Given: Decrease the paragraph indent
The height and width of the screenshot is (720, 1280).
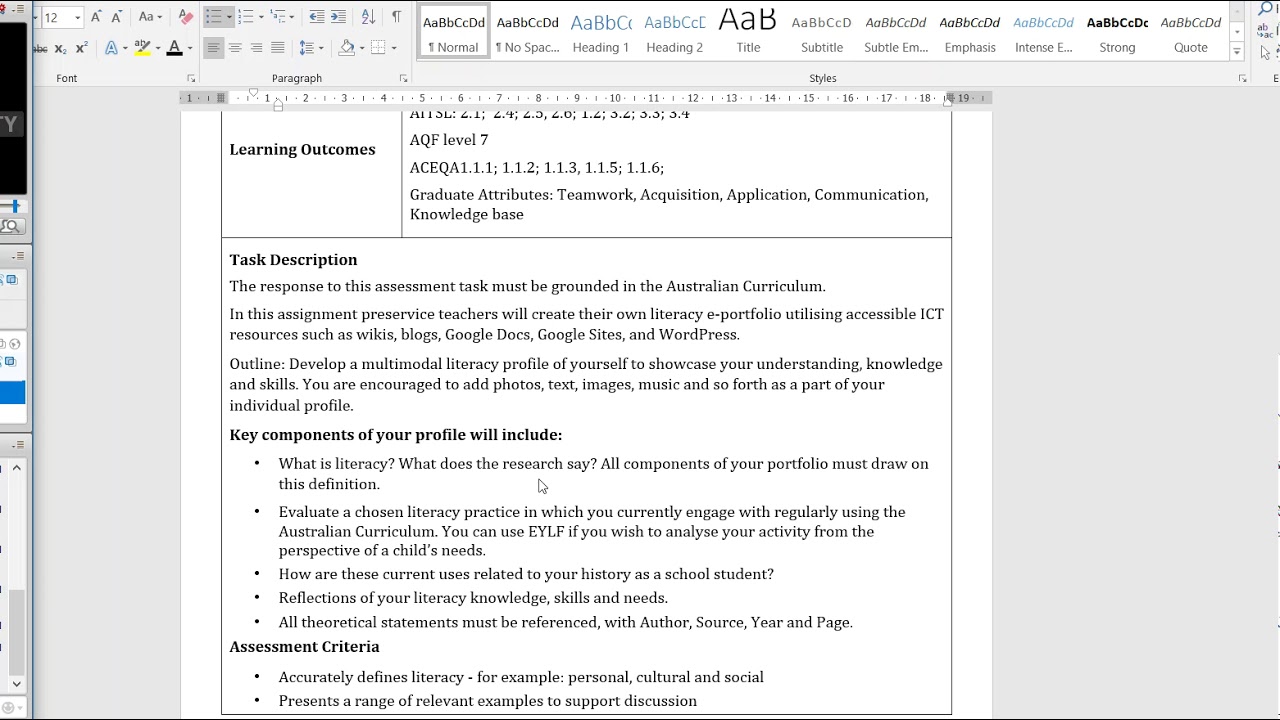Looking at the screenshot, I should click(x=317, y=17).
